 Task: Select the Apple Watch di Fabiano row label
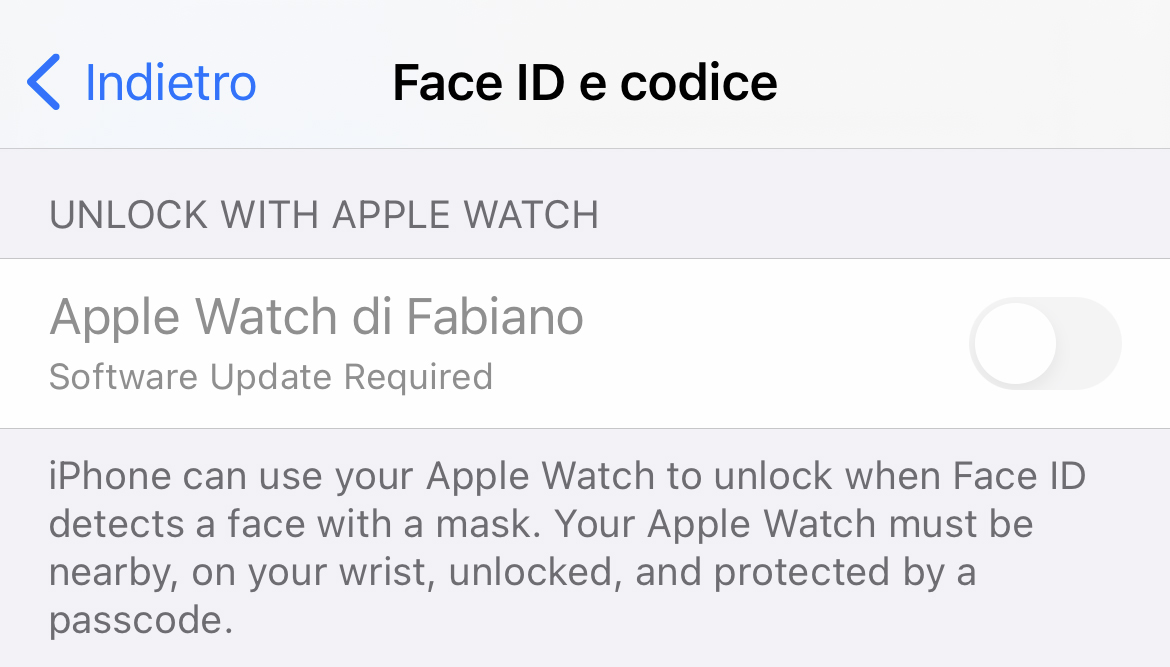(316, 317)
